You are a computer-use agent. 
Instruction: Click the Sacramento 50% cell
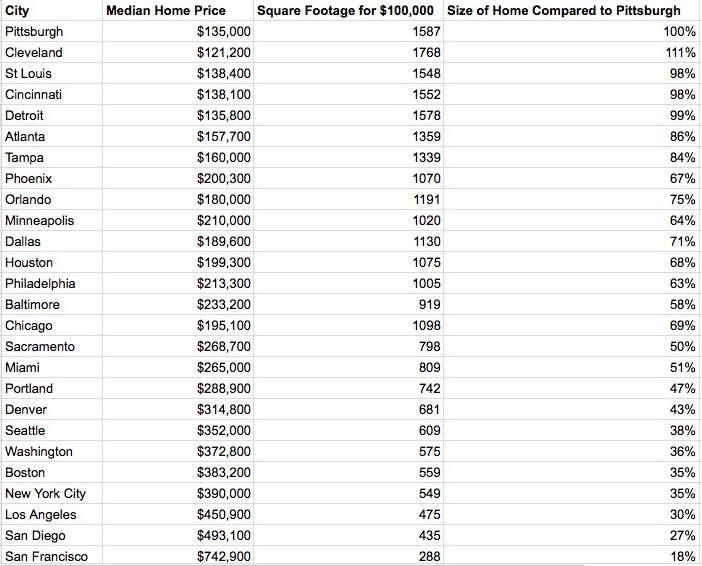click(x=572, y=347)
